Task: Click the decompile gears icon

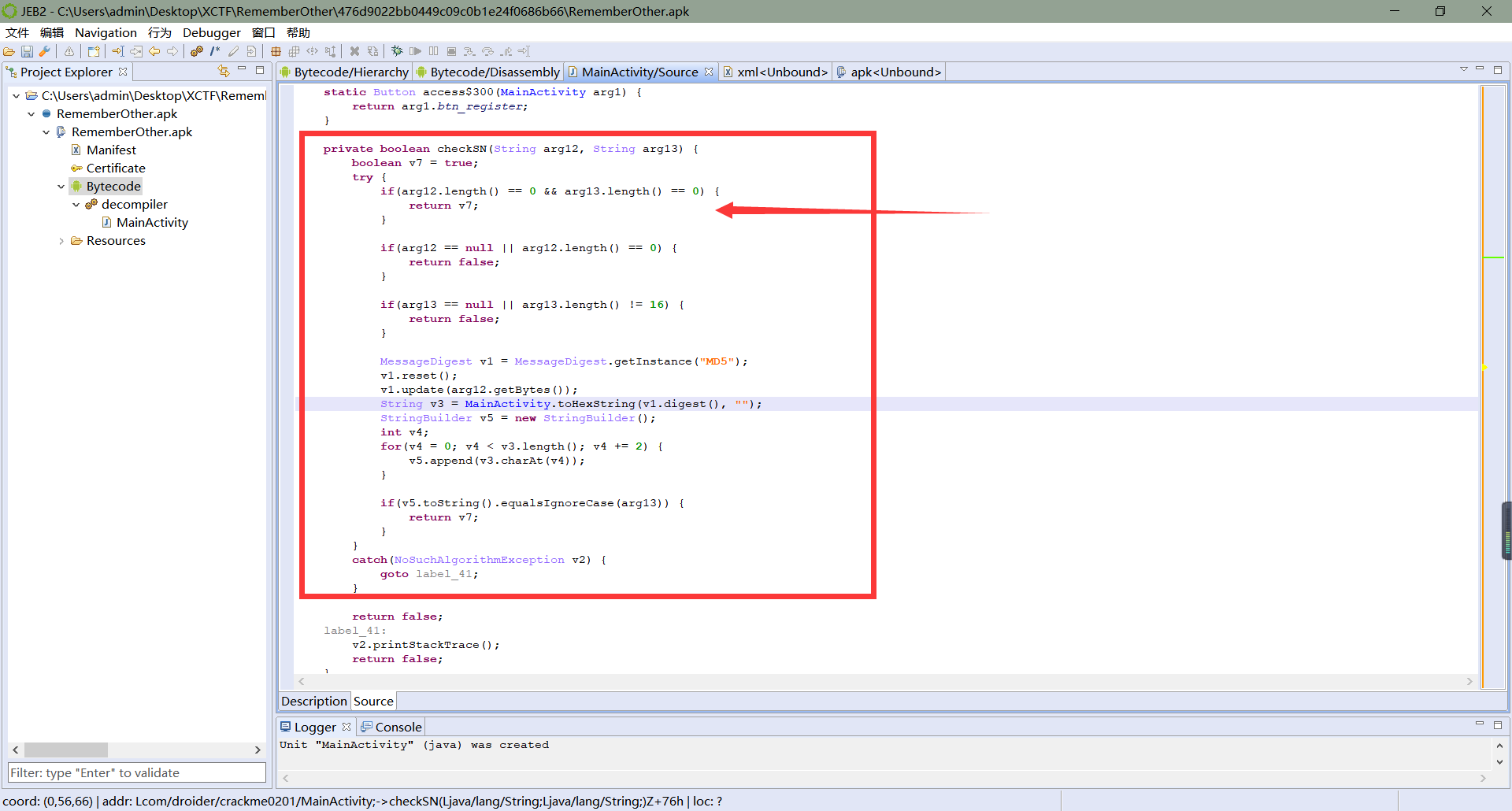Action: click(x=197, y=51)
